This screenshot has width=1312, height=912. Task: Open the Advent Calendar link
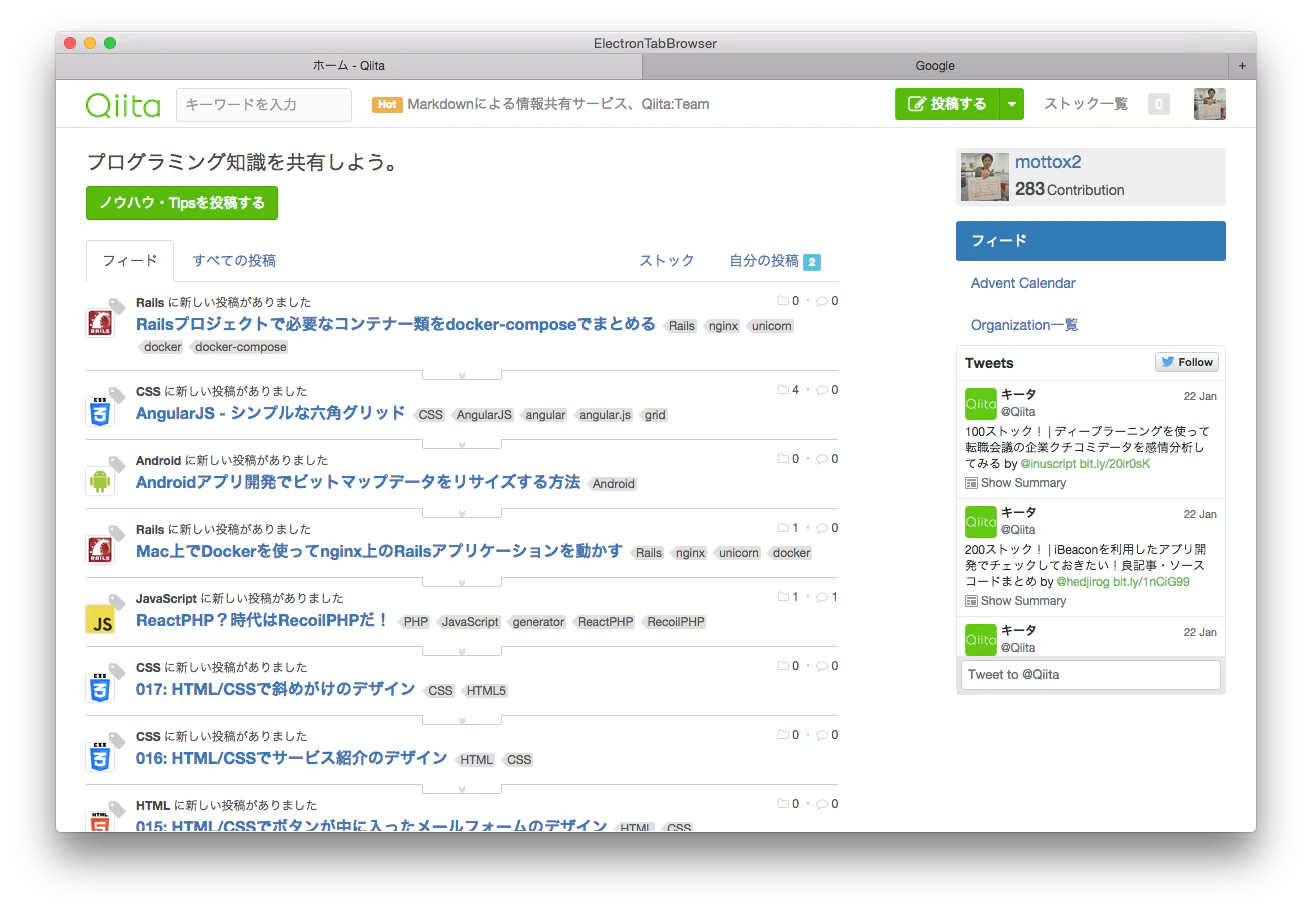(x=1023, y=283)
